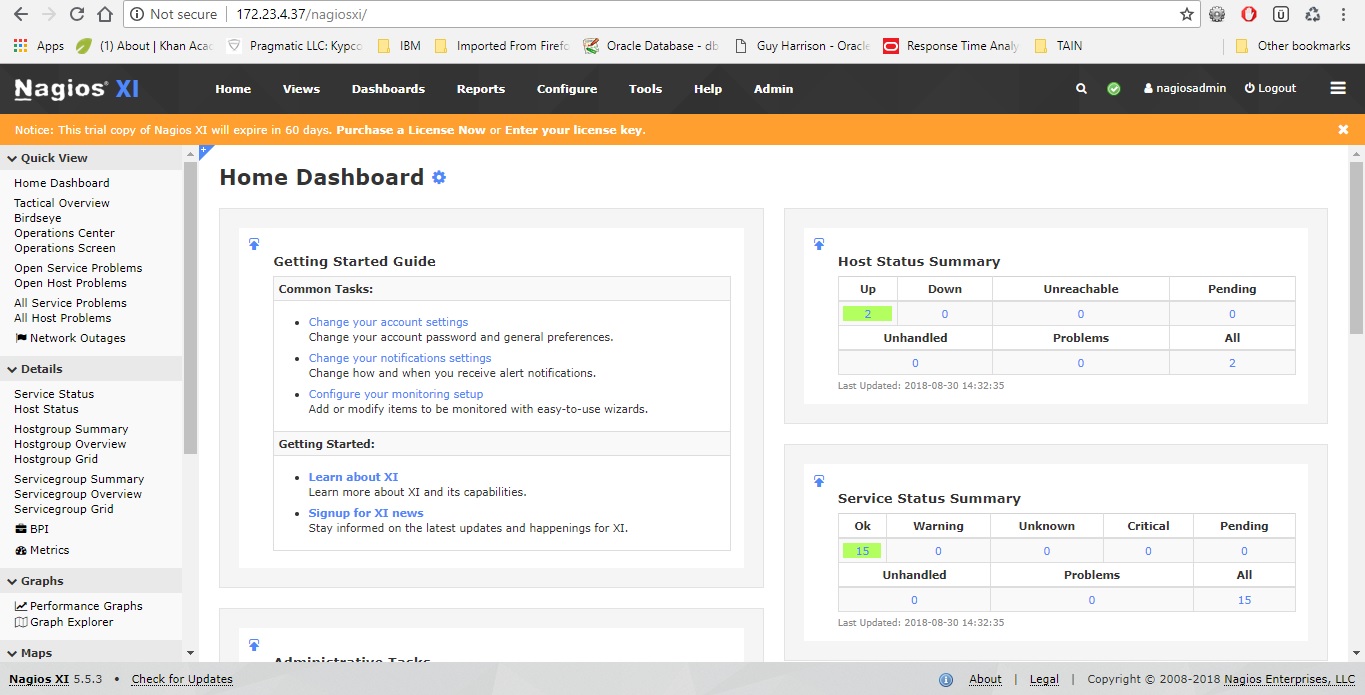
Task: Open Change your notifications settings link
Action: 400,358
